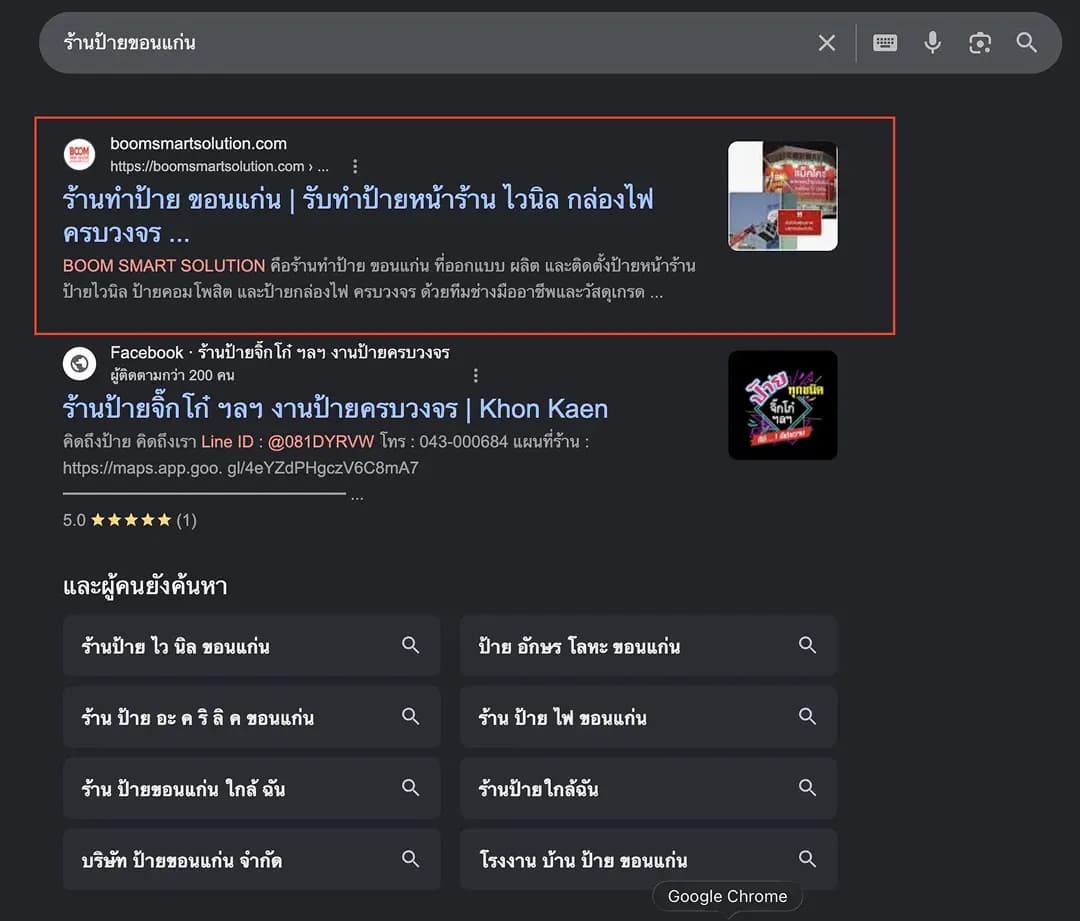Search related query ร้าน ป้ายขอนแก่น ใกล้ ฉัน
The image size is (1080, 921).
251,788
